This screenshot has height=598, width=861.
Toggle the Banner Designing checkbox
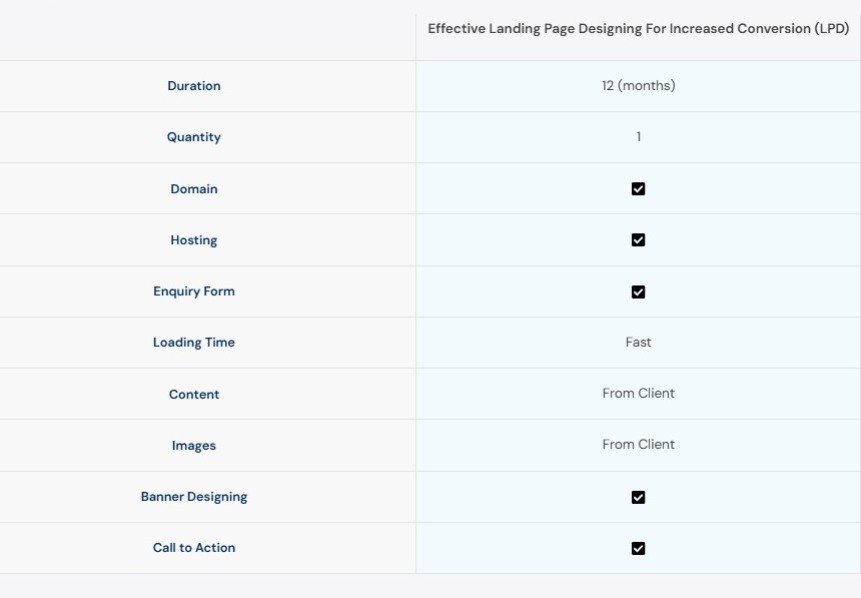pos(638,497)
